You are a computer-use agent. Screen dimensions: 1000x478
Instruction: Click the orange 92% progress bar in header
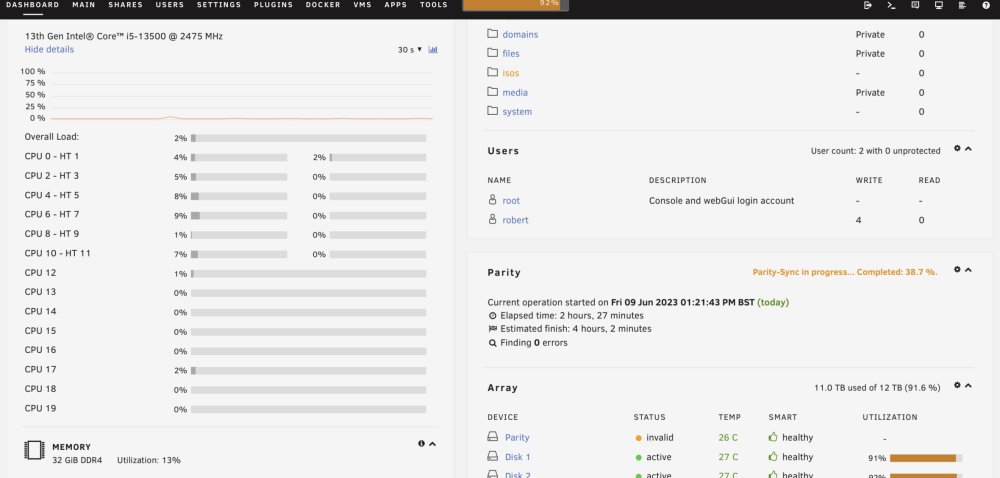point(515,4)
